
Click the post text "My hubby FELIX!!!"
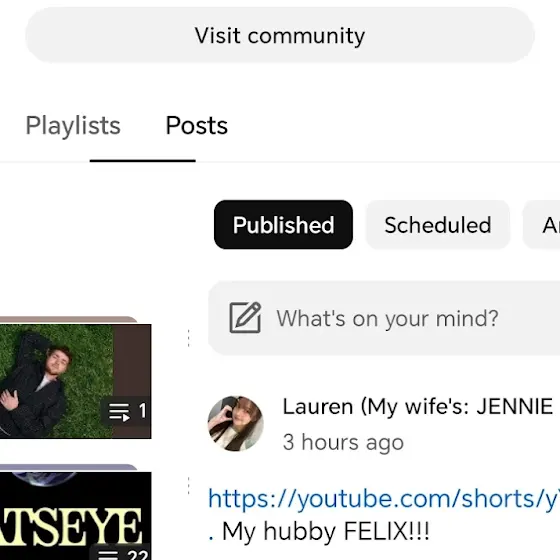click(x=325, y=531)
